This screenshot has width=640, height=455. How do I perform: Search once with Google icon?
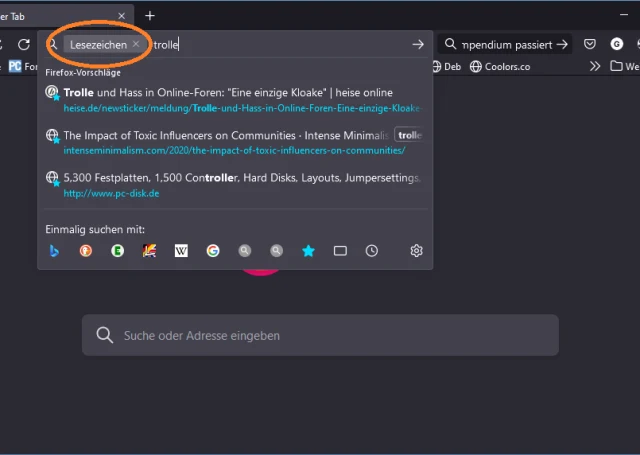[213, 251]
